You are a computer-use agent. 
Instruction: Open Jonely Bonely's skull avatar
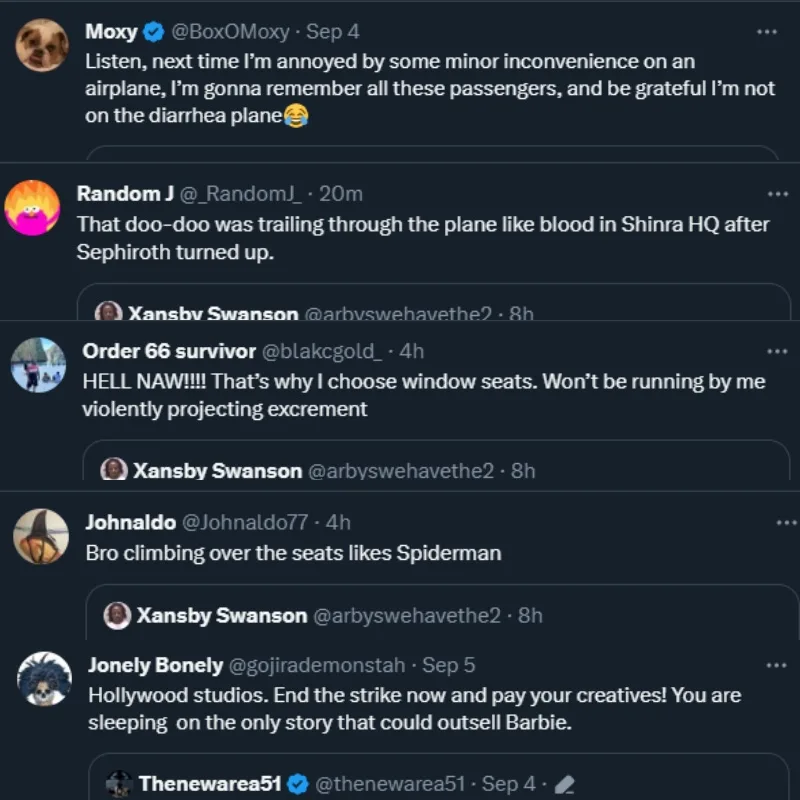coord(44,679)
